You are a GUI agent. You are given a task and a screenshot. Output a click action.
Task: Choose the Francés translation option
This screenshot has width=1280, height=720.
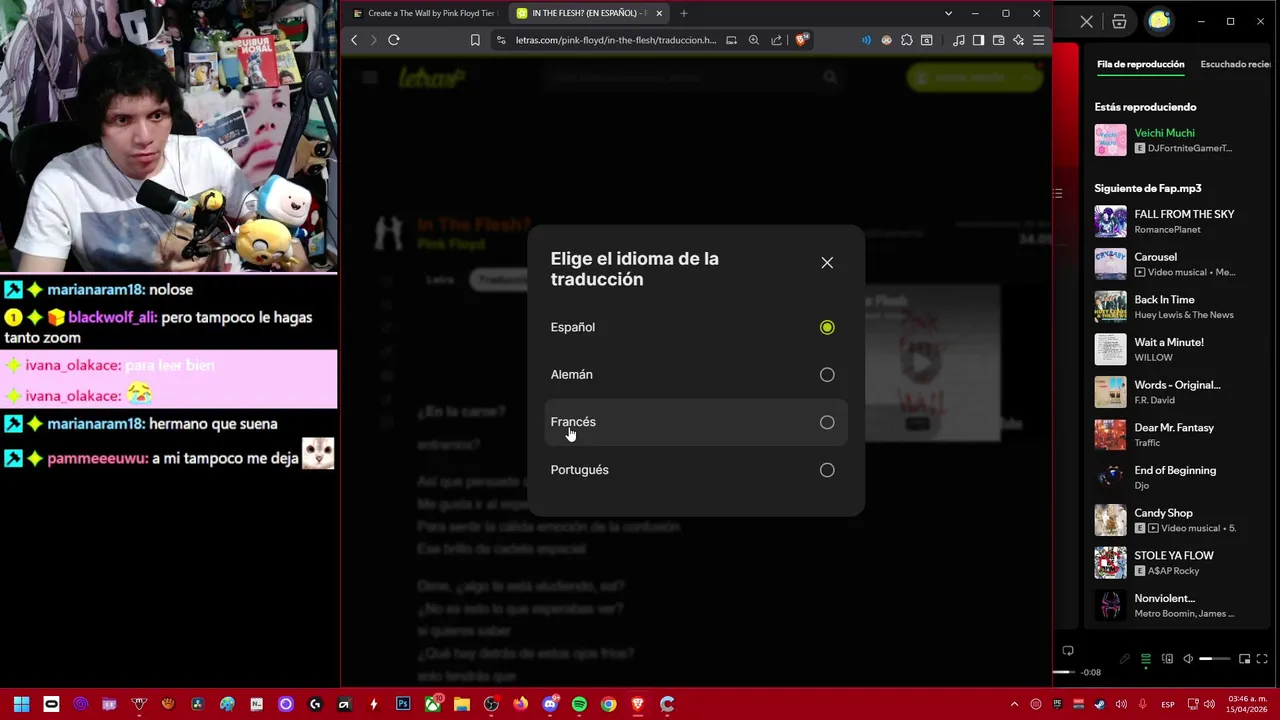695,422
